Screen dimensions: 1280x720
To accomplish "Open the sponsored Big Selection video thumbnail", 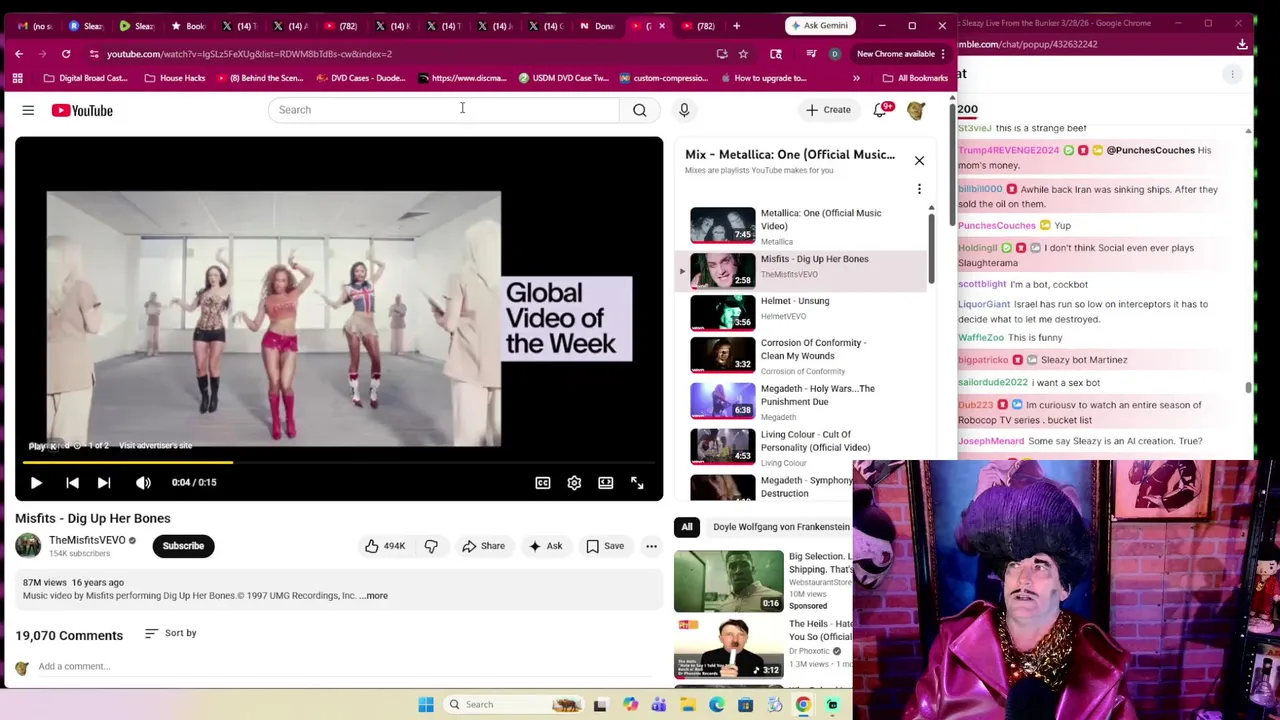I will 729,581.
